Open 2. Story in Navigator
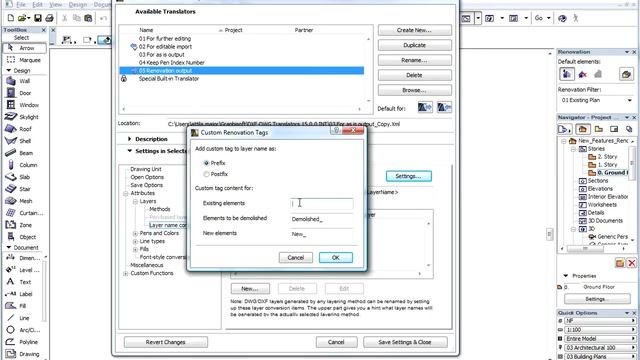Viewport: 640px width, 360px height. click(x=607, y=157)
